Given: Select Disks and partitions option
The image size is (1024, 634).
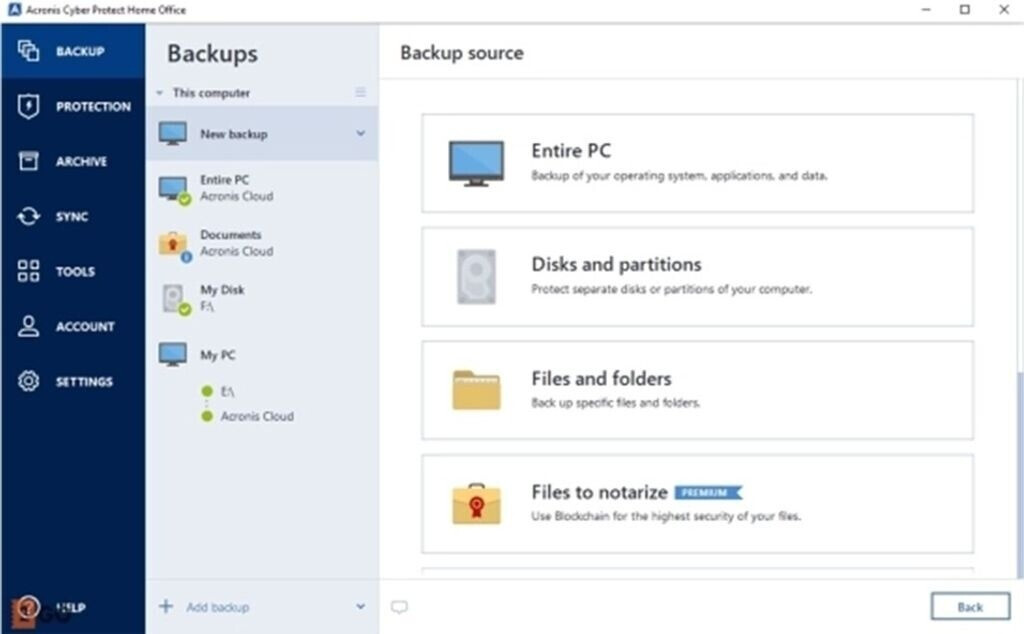Looking at the screenshot, I should click(x=697, y=276).
